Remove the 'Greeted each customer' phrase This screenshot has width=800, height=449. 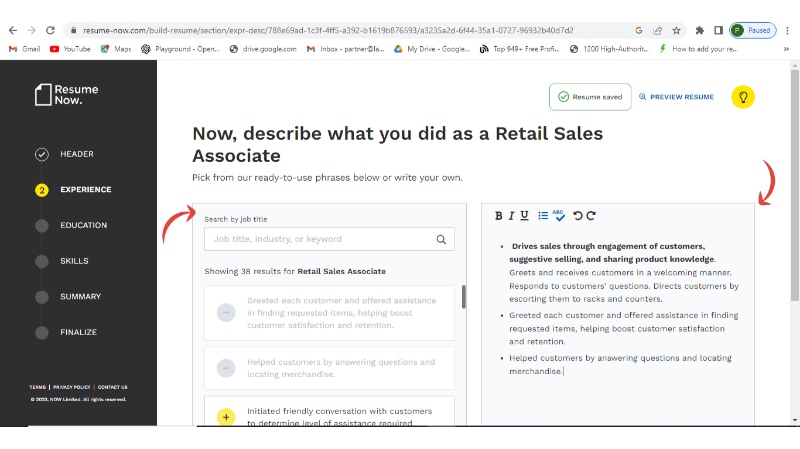226,313
